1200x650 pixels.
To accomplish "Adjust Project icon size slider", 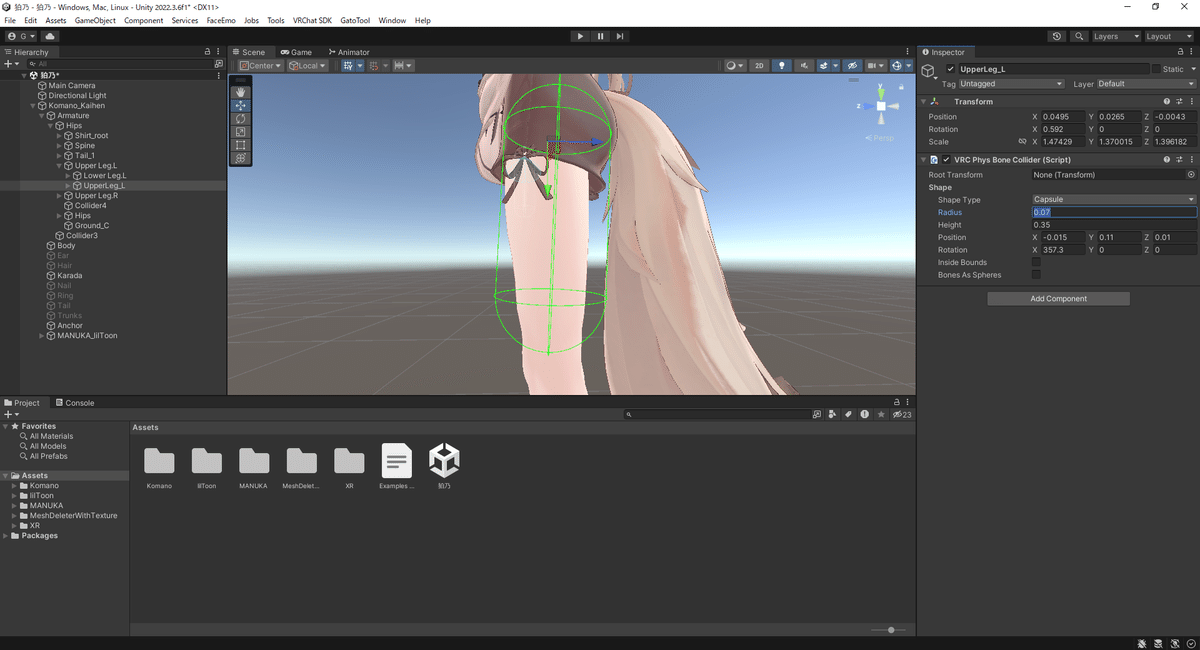I will click(889, 630).
